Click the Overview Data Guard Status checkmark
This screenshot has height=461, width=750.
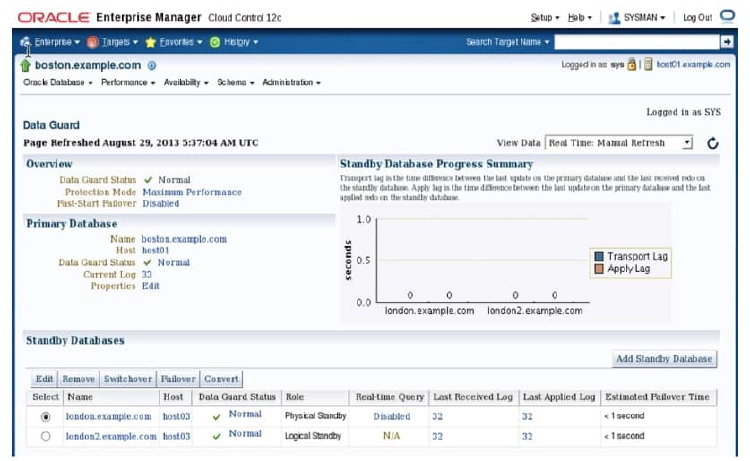[x=148, y=180]
